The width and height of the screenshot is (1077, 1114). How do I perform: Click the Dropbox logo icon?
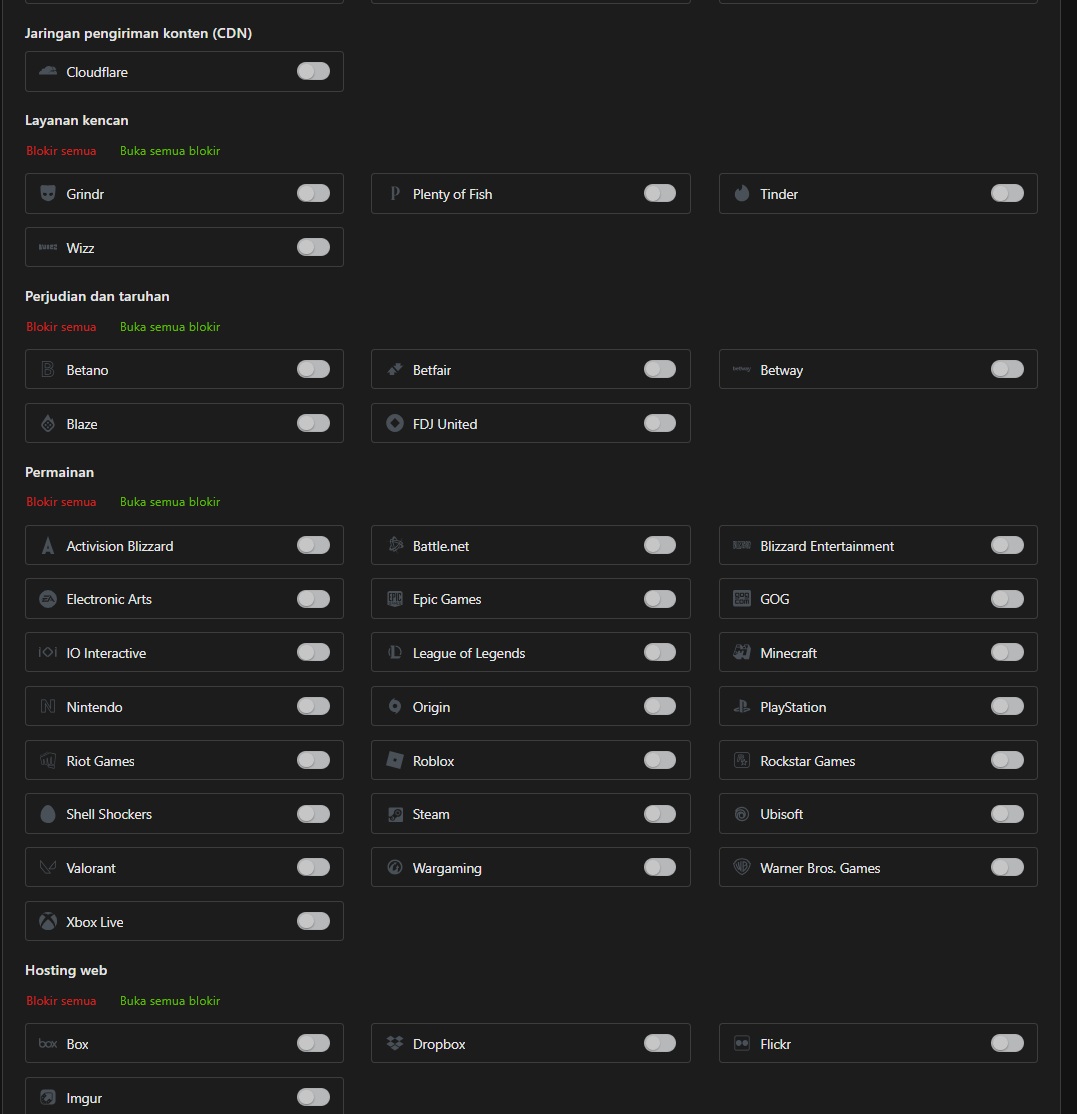[x=394, y=1043]
